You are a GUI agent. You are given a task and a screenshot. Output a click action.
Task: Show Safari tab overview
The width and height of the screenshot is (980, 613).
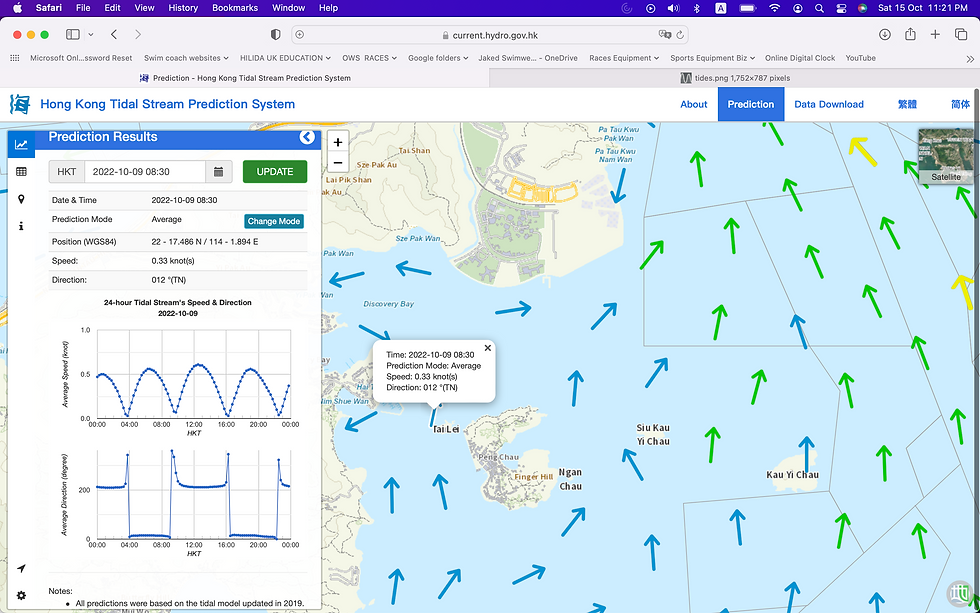click(x=961, y=34)
